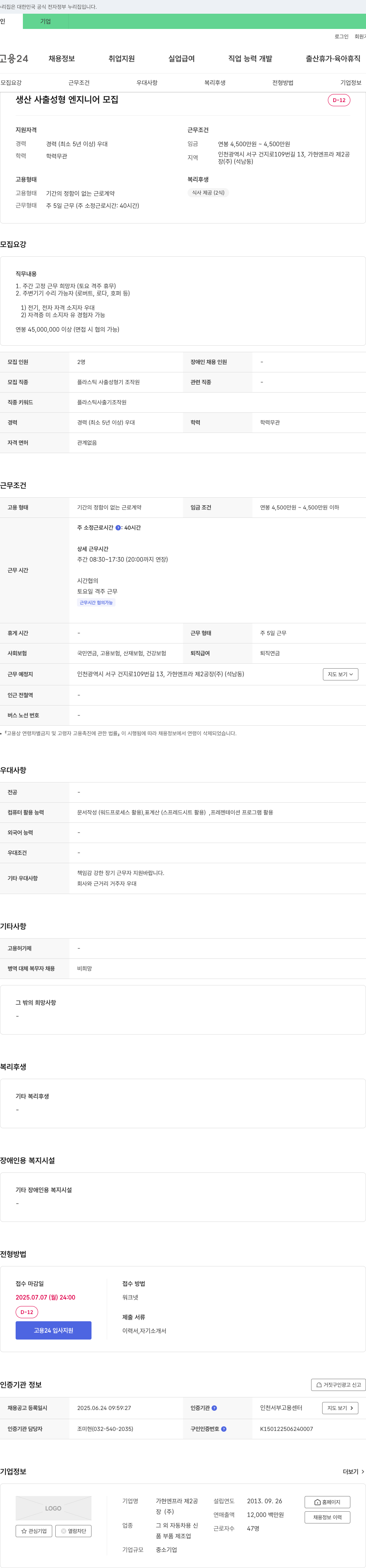This screenshot has height=1568, width=366.
Task: Click 그 외 자동차용 신품 부품 제조업 text
Action: (x=177, y=1531)
